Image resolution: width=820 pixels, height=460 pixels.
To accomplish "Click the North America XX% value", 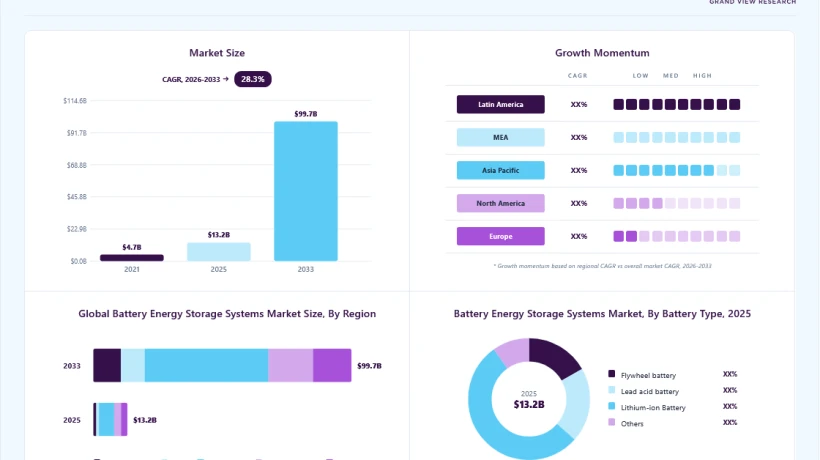I will click(x=579, y=203).
